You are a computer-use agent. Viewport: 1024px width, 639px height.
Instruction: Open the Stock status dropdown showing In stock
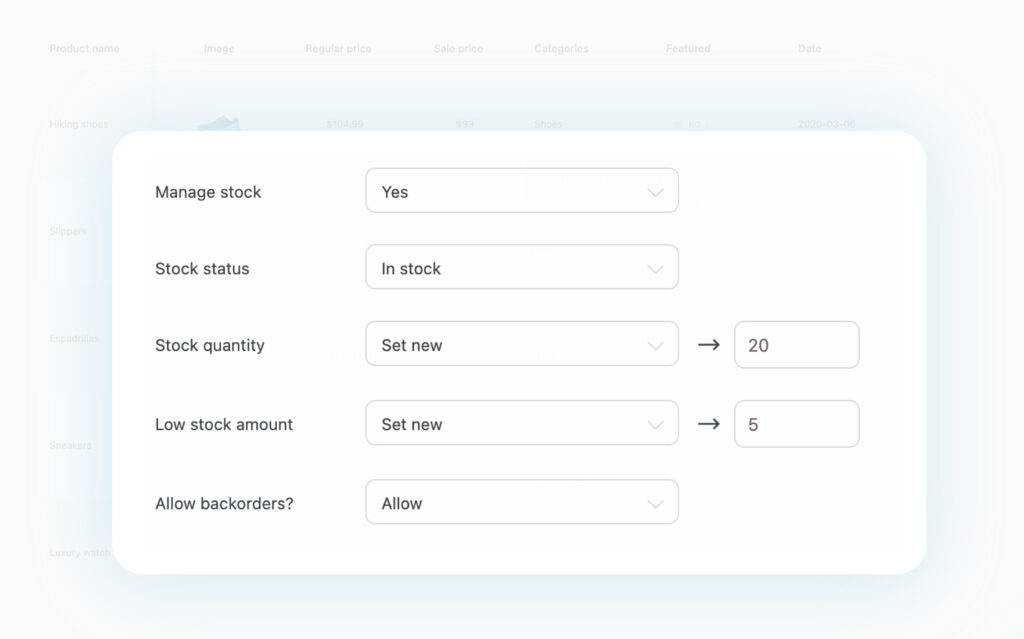(x=520, y=268)
